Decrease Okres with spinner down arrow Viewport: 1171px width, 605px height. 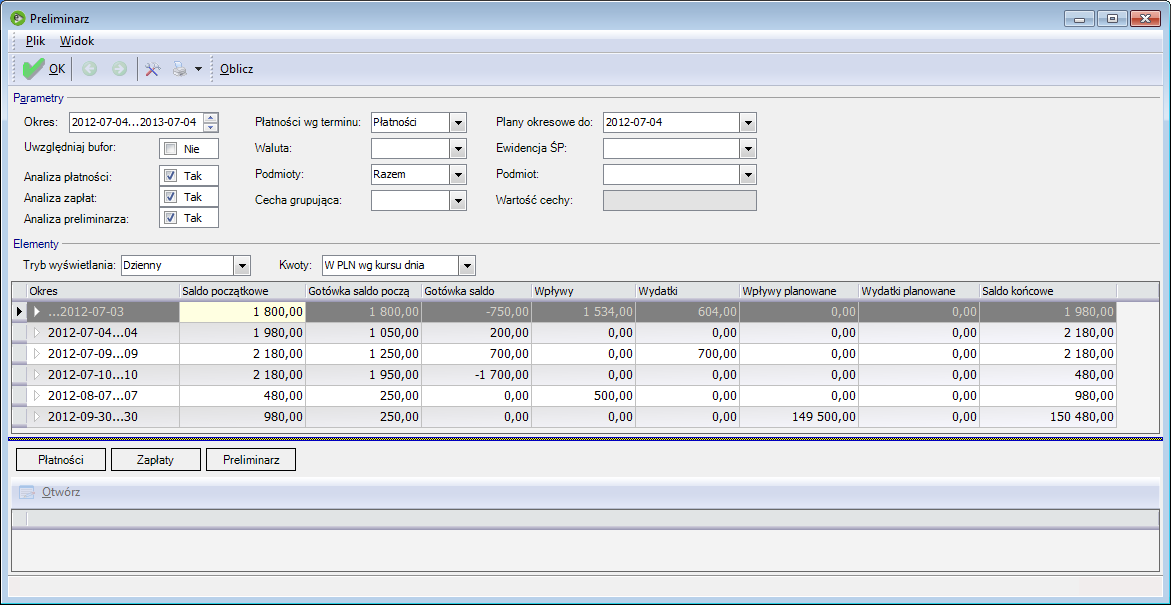[211, 126]
